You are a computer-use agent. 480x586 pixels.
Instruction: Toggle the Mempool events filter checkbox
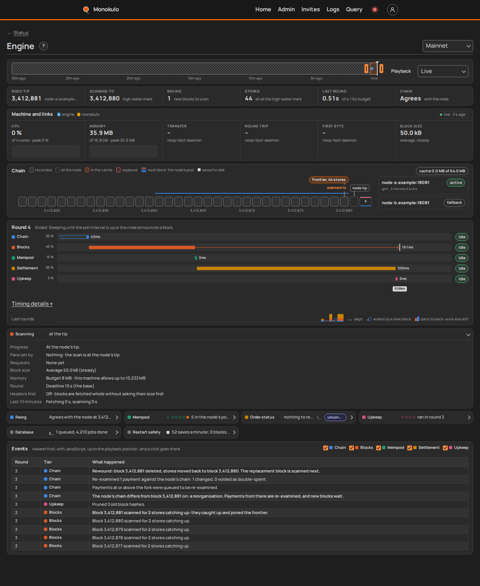(x=378, y=448)
